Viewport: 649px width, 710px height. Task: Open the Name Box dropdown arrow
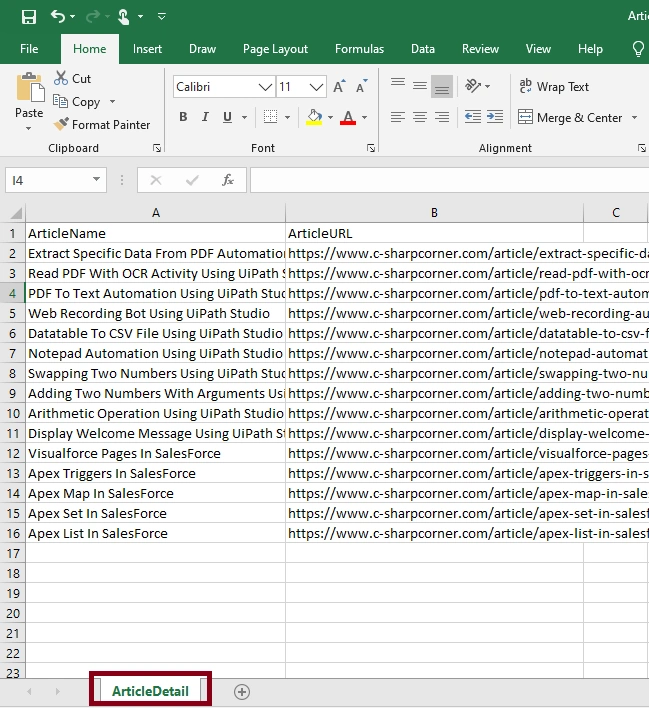pos(96,180)
